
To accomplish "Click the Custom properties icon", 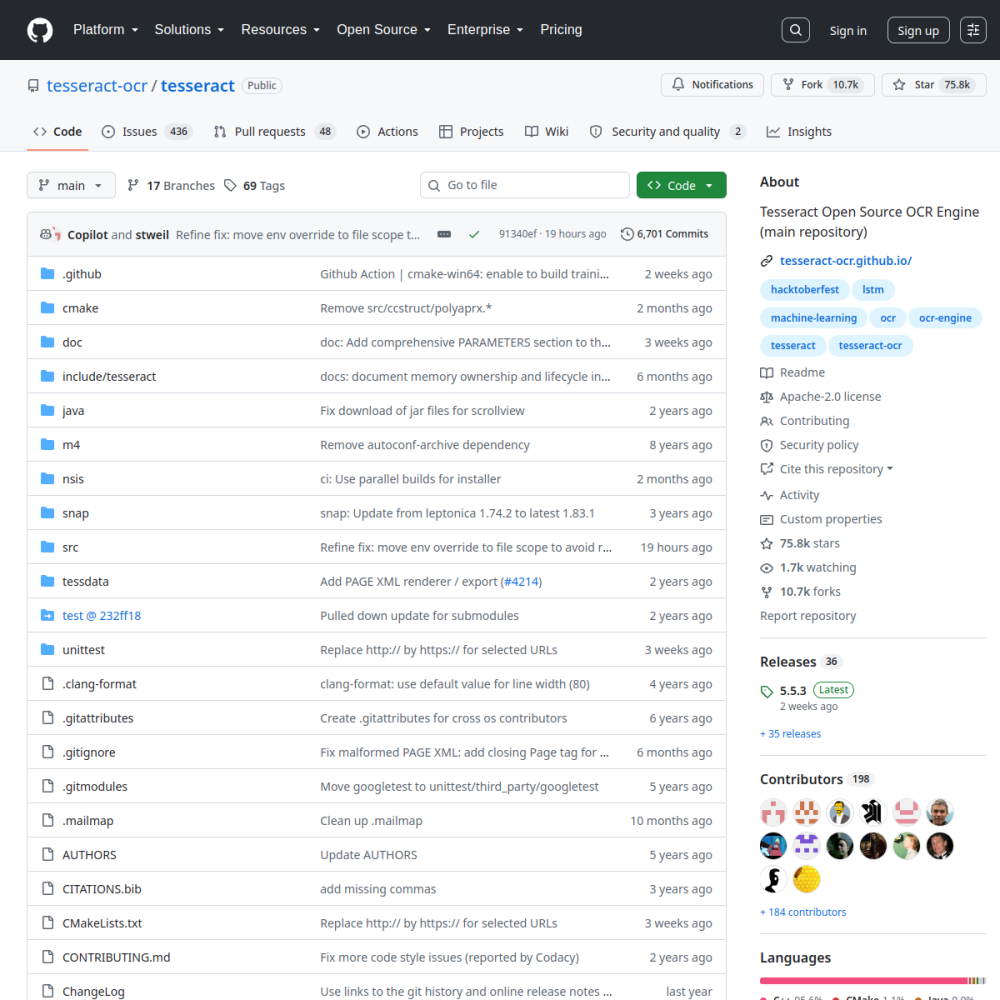I will tap(767, 520).
